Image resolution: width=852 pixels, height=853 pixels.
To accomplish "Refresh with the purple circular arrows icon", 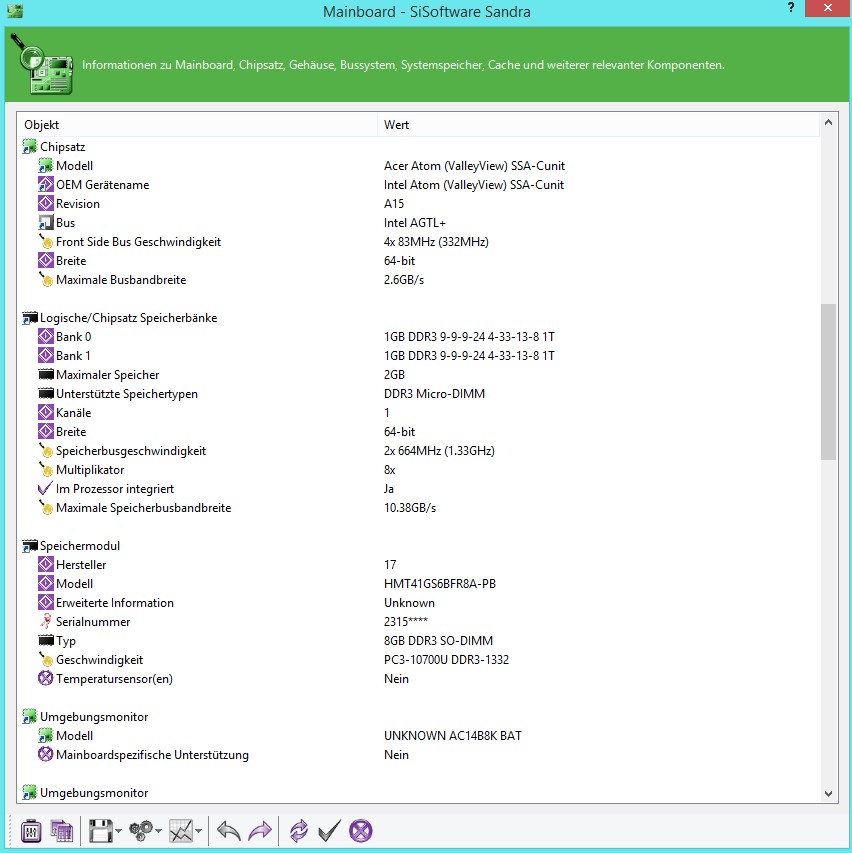I will coord(299,831).
